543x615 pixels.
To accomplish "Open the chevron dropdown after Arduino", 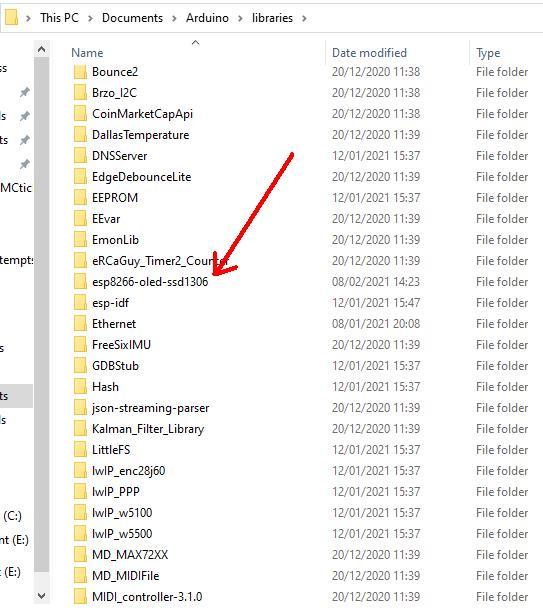I will click(x=240, y=18).
